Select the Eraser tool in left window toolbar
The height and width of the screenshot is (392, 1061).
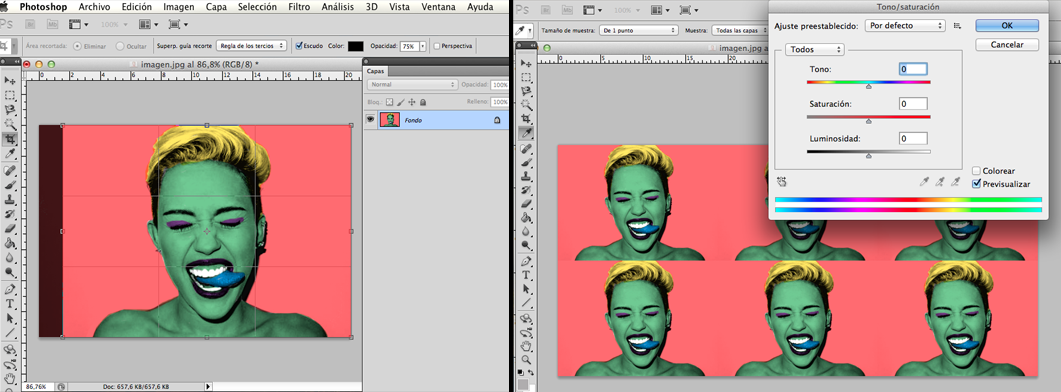coord(10,228)
